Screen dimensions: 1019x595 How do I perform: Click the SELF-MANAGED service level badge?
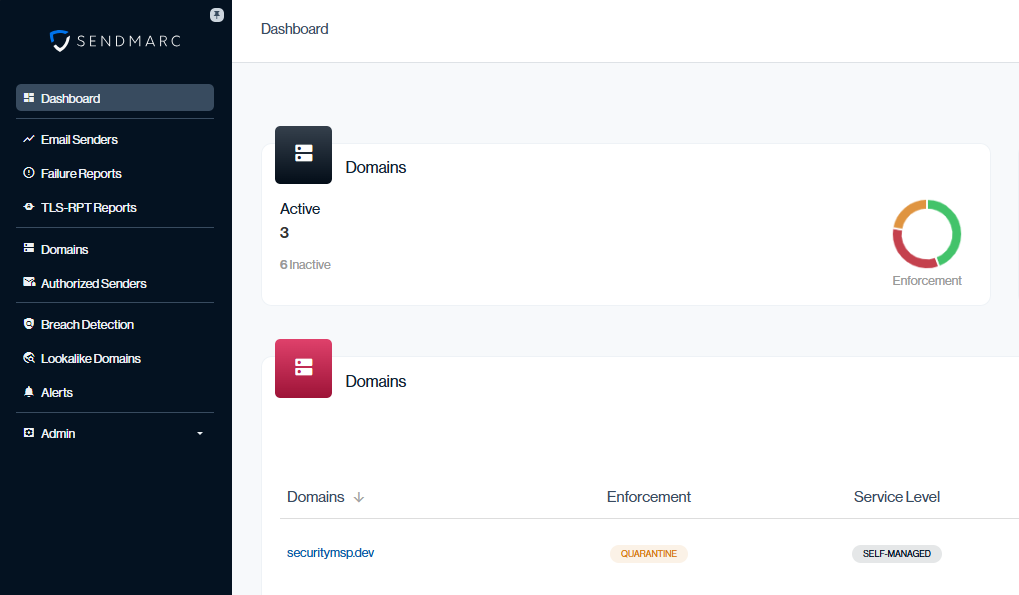[x=897, y=553]
